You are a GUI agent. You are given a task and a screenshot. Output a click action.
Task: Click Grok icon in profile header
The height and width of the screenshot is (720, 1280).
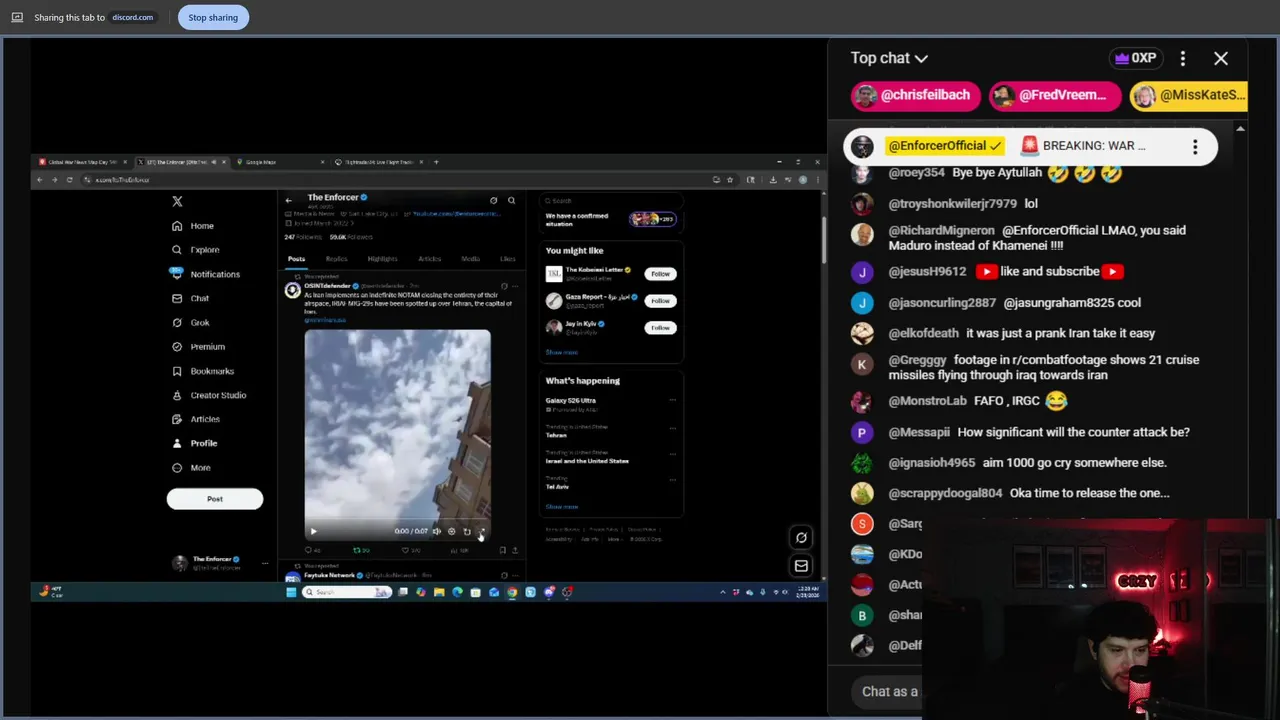(493, 200)
